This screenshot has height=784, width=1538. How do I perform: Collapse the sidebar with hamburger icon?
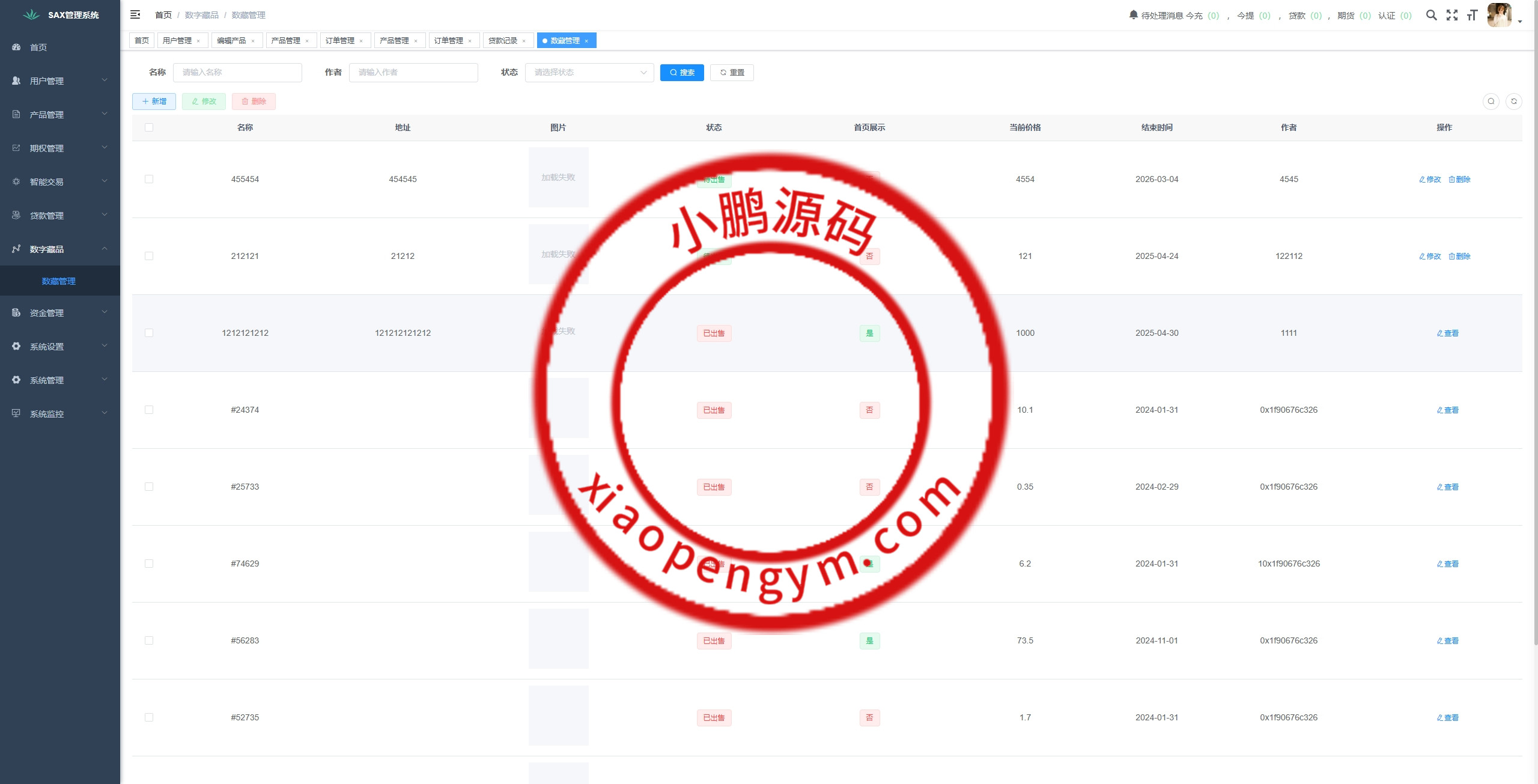135,14
